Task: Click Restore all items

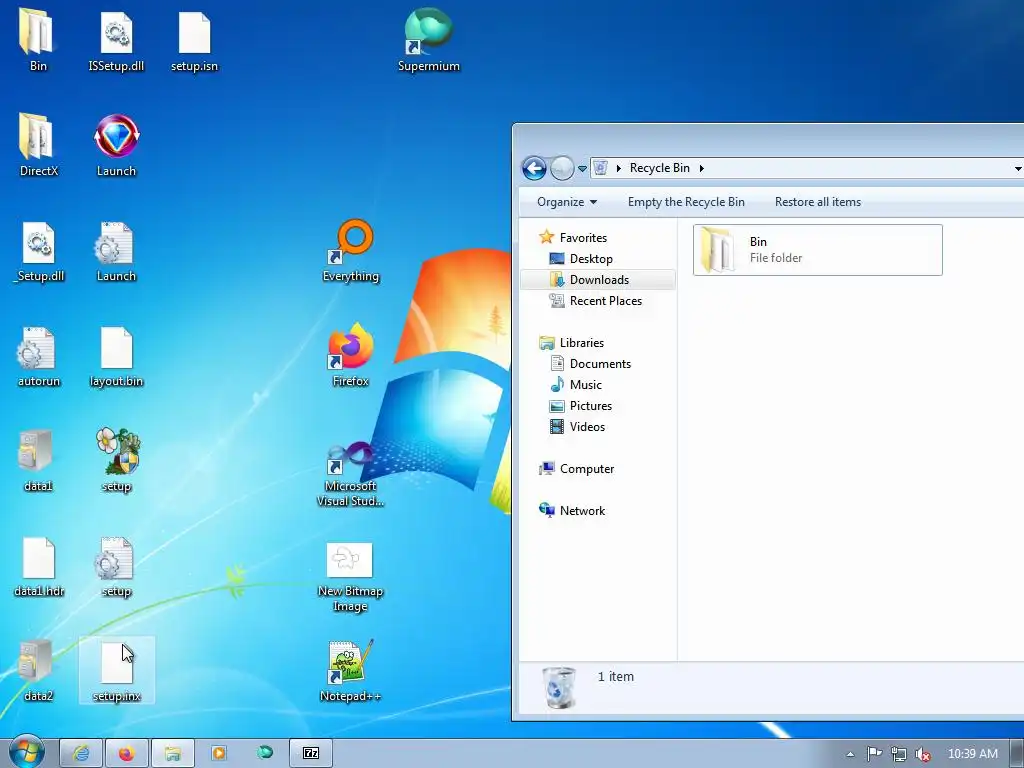Action: click(x=818, y=202)
